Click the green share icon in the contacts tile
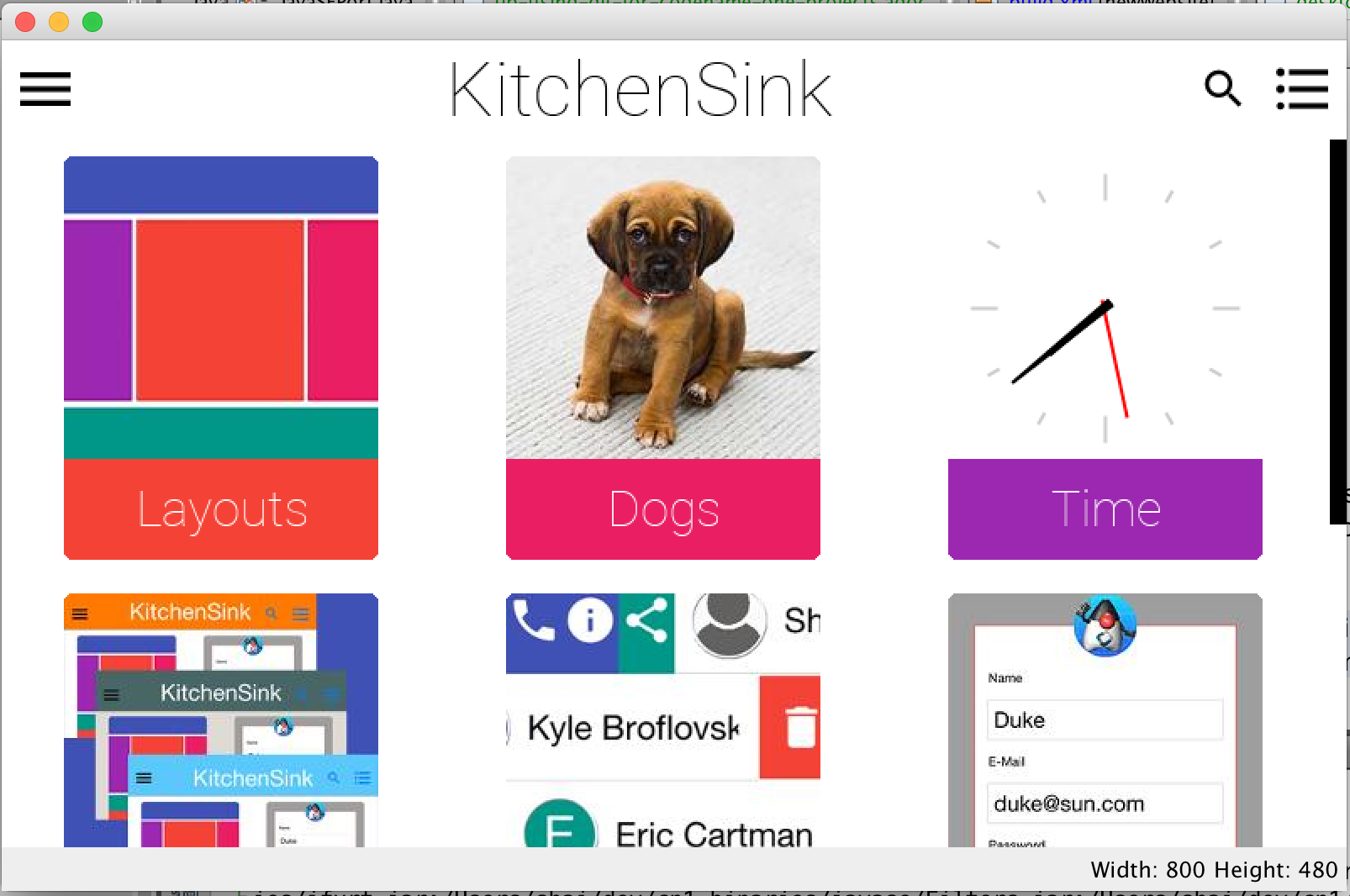The image size is (1350, 896). (x=647, y=620)
